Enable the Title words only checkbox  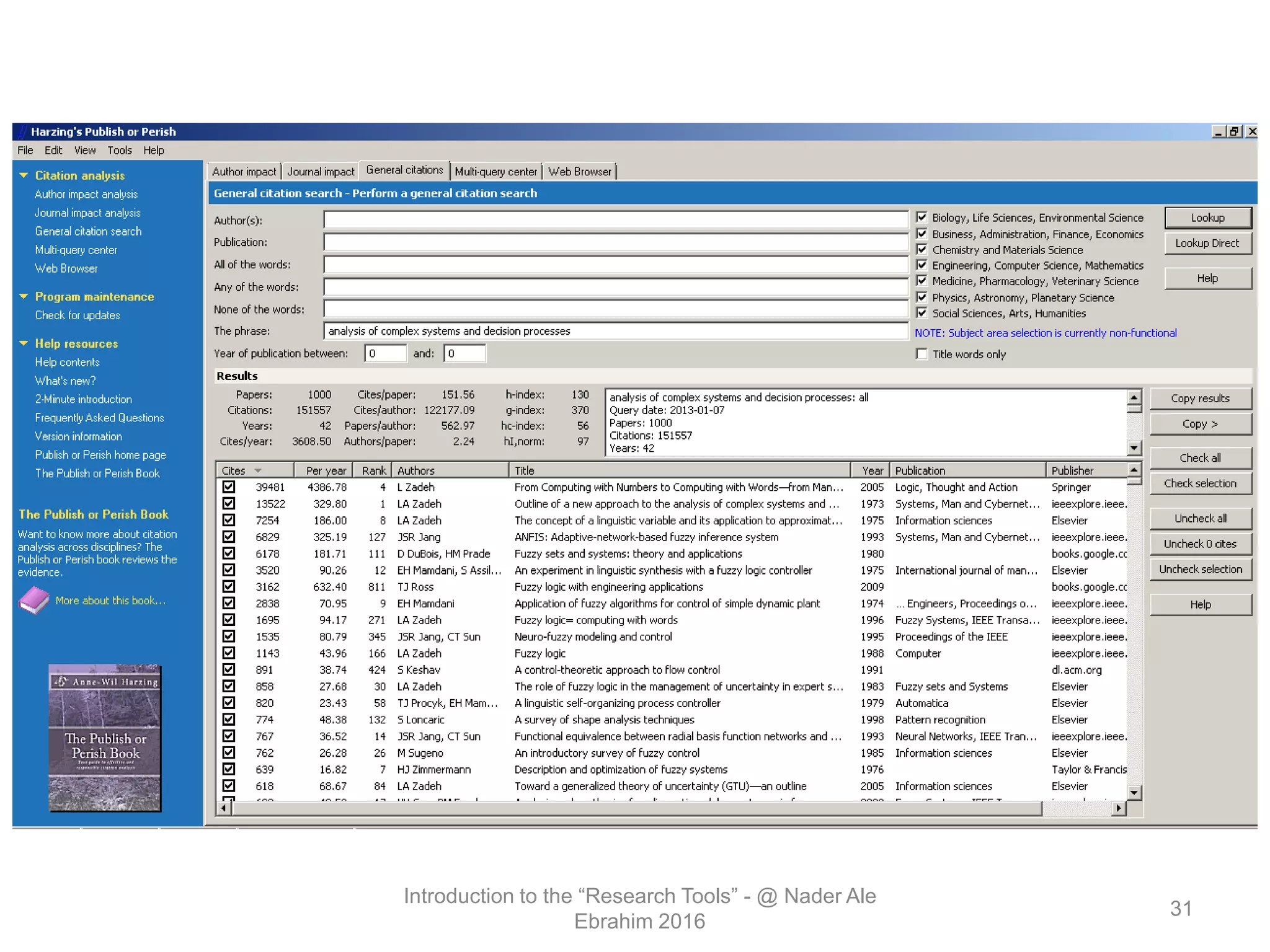921,354
